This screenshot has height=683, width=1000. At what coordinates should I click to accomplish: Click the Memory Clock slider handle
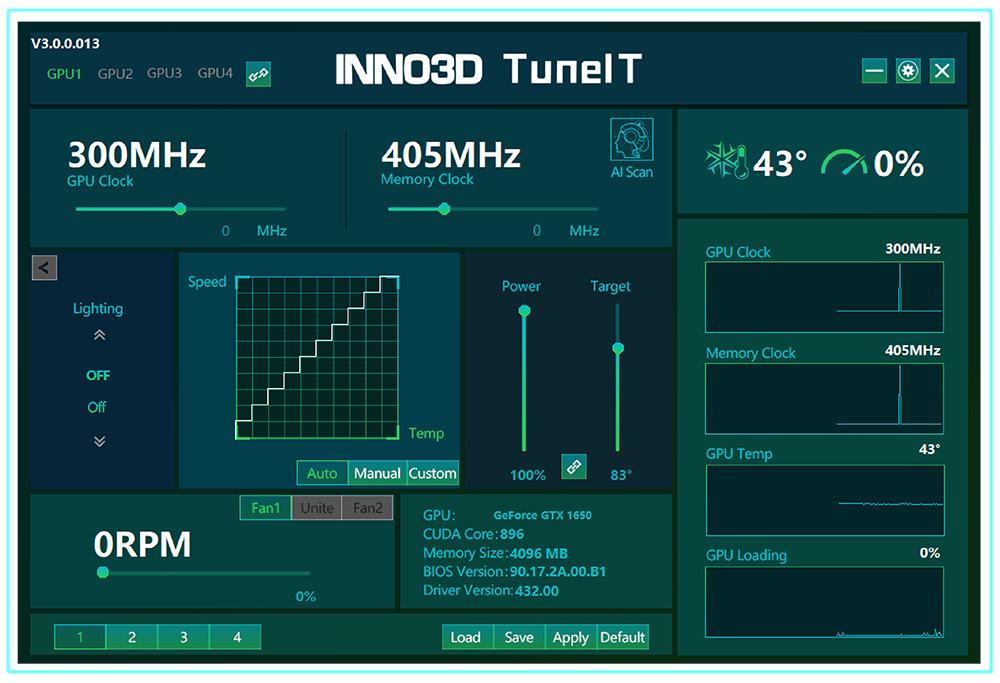[x=445, y=209]
